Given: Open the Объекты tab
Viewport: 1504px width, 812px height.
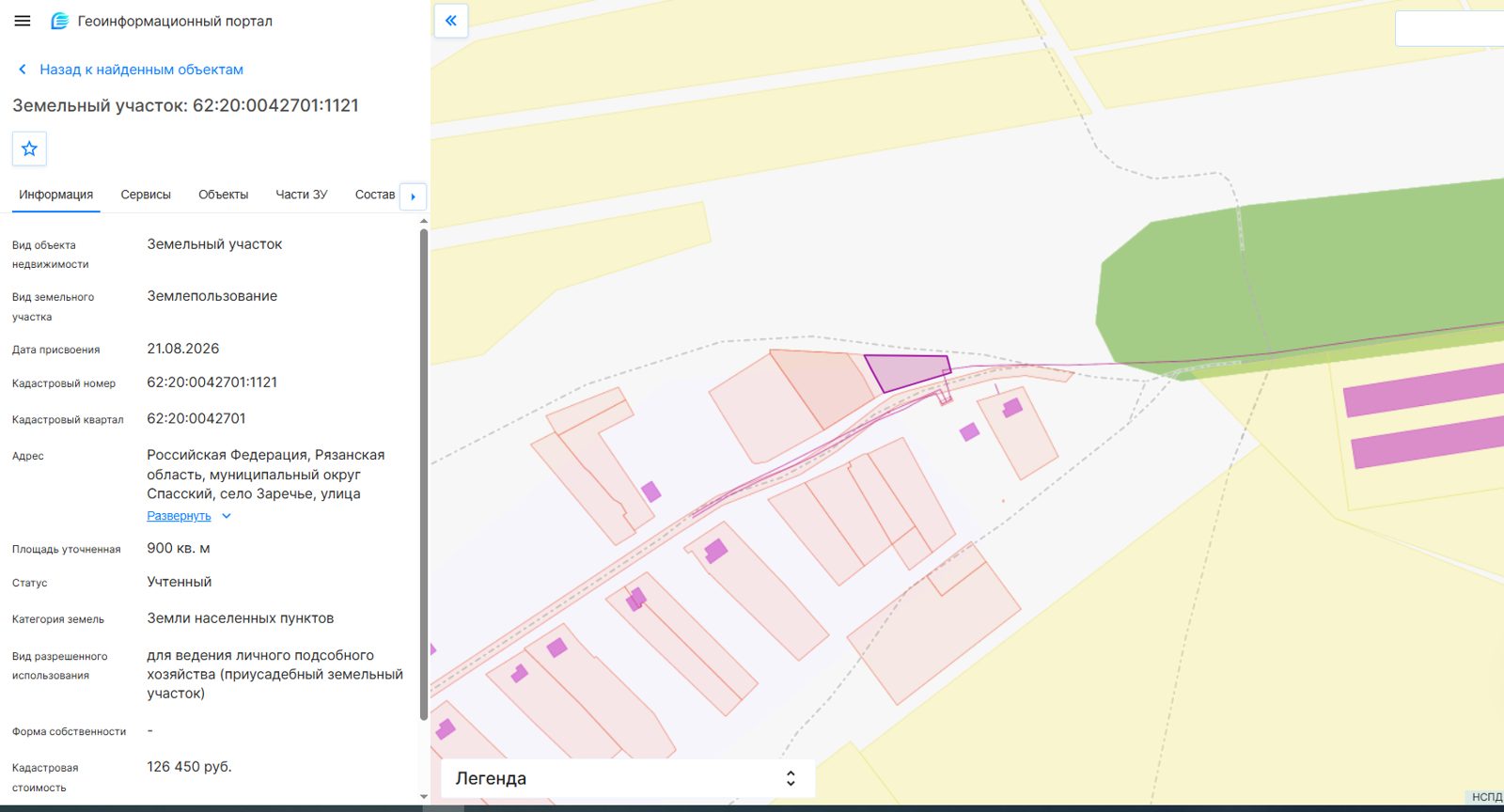Looking at the screenshot, I should tap(223, 195).
